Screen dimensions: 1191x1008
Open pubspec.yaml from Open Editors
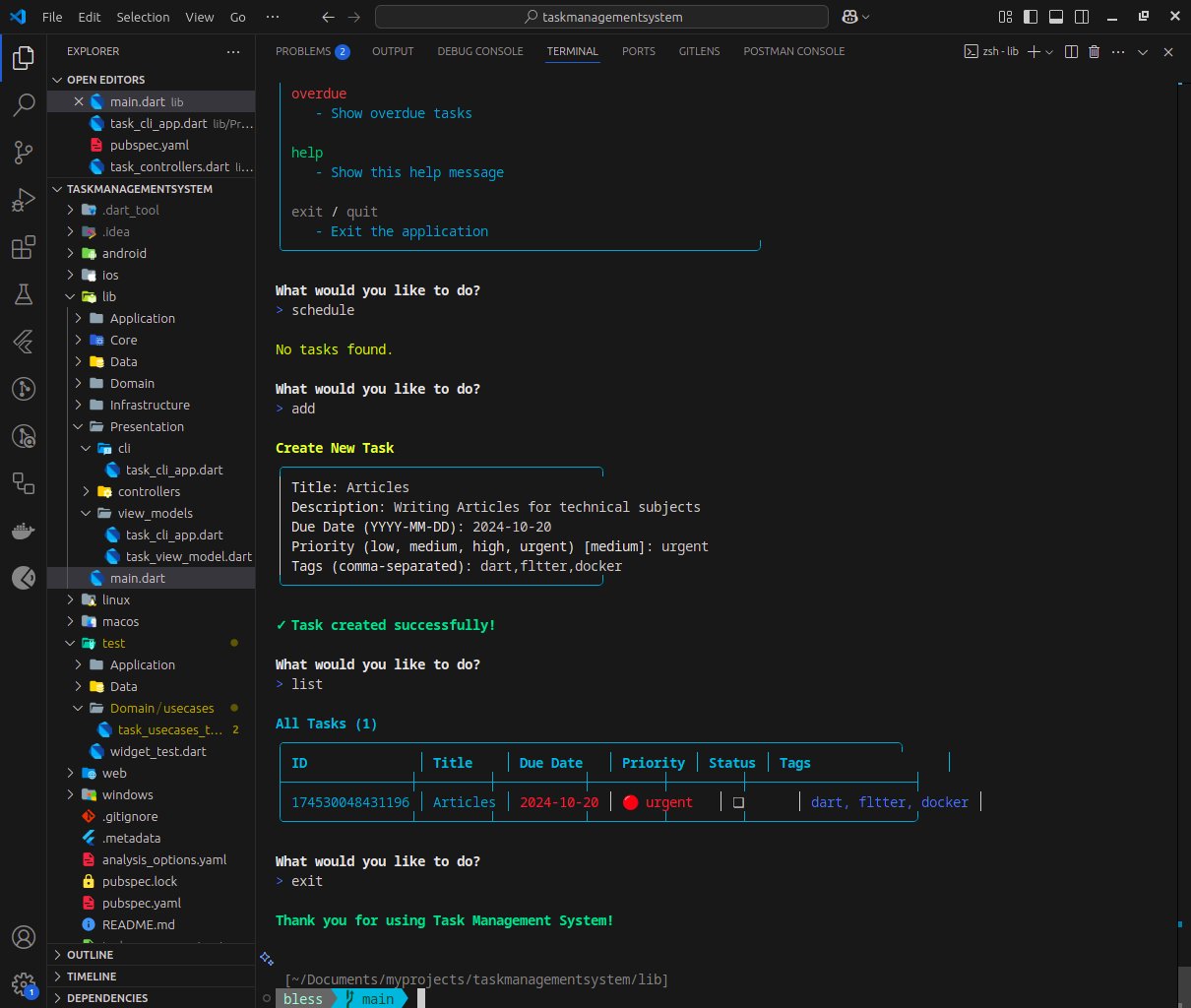tap(149, 145)
